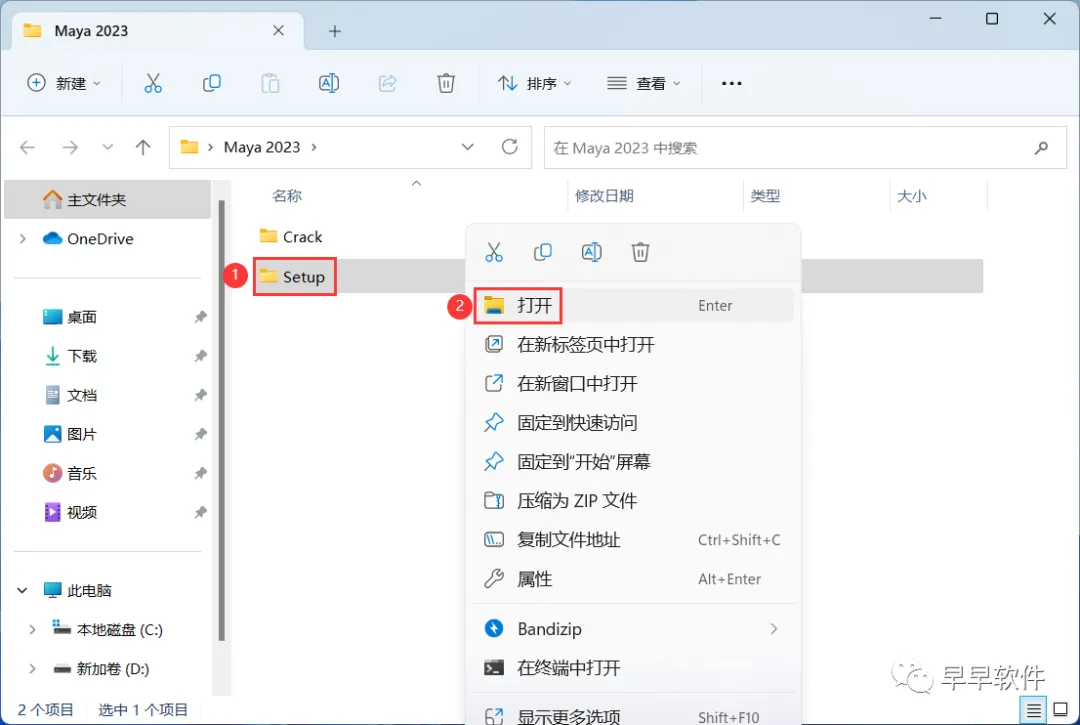Expand address bar history chevron
The image size is (1080, 725).
pos(468,147)
